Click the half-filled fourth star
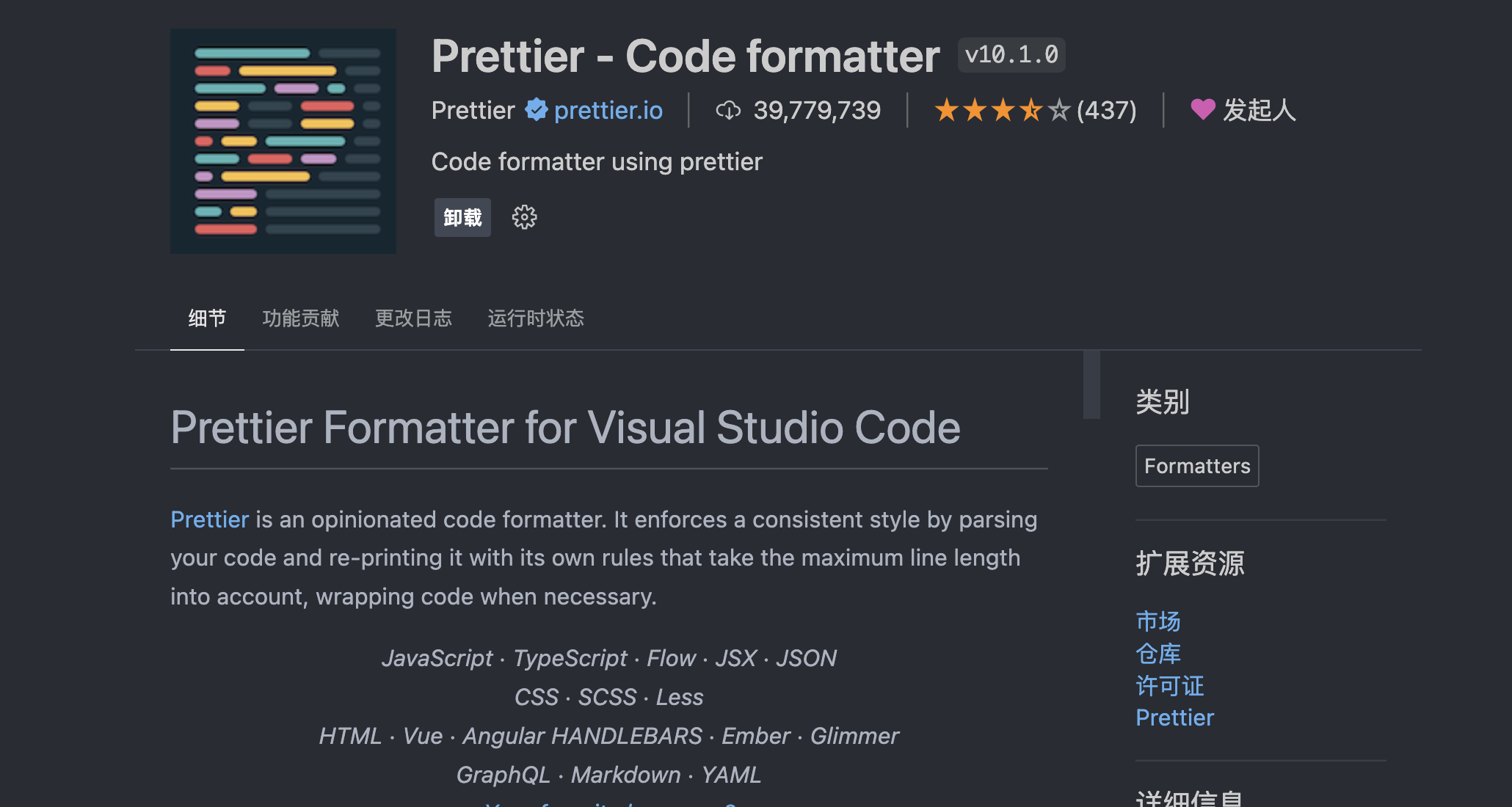 pyautogui.click(x=1031, y=109)
